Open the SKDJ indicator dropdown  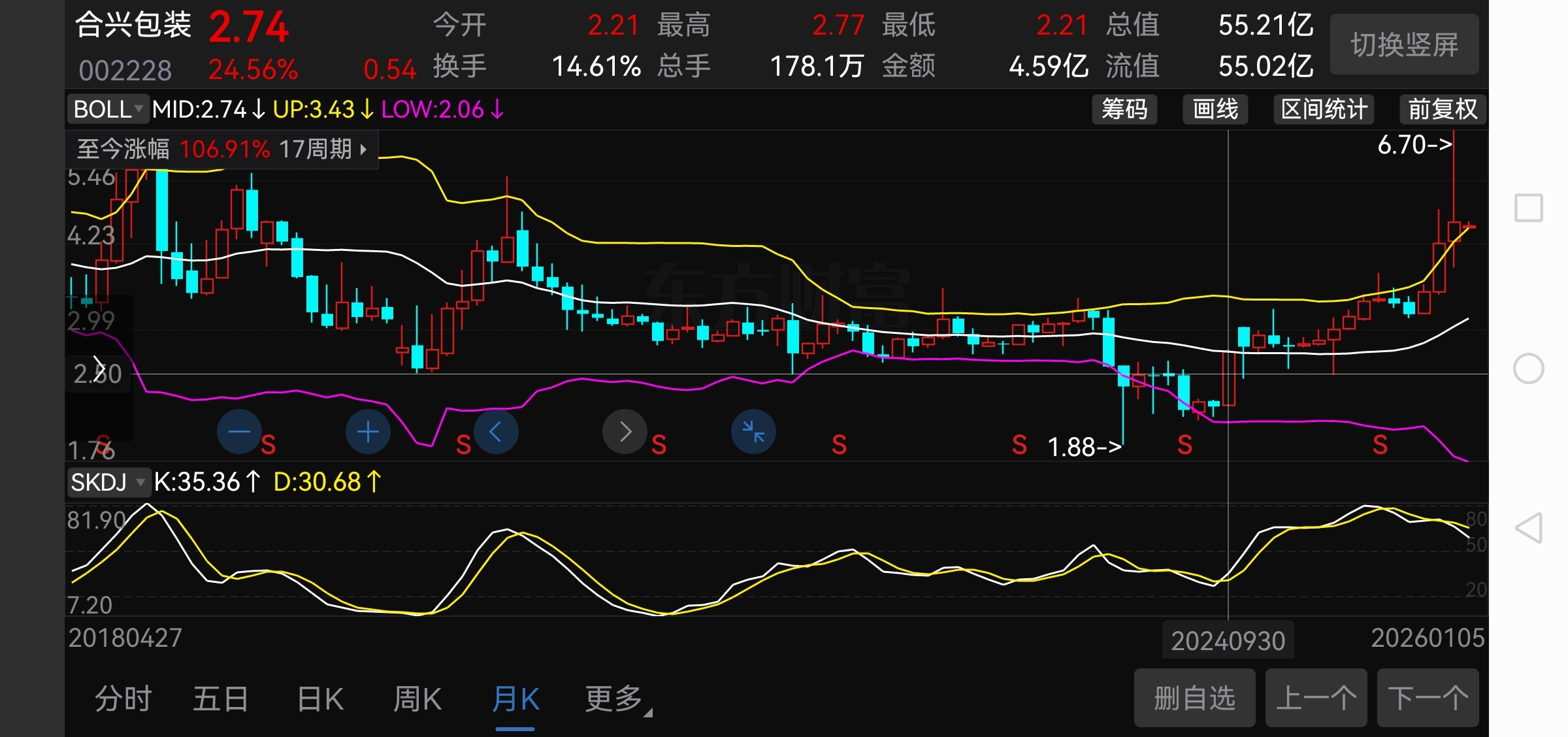coord(108,482)
